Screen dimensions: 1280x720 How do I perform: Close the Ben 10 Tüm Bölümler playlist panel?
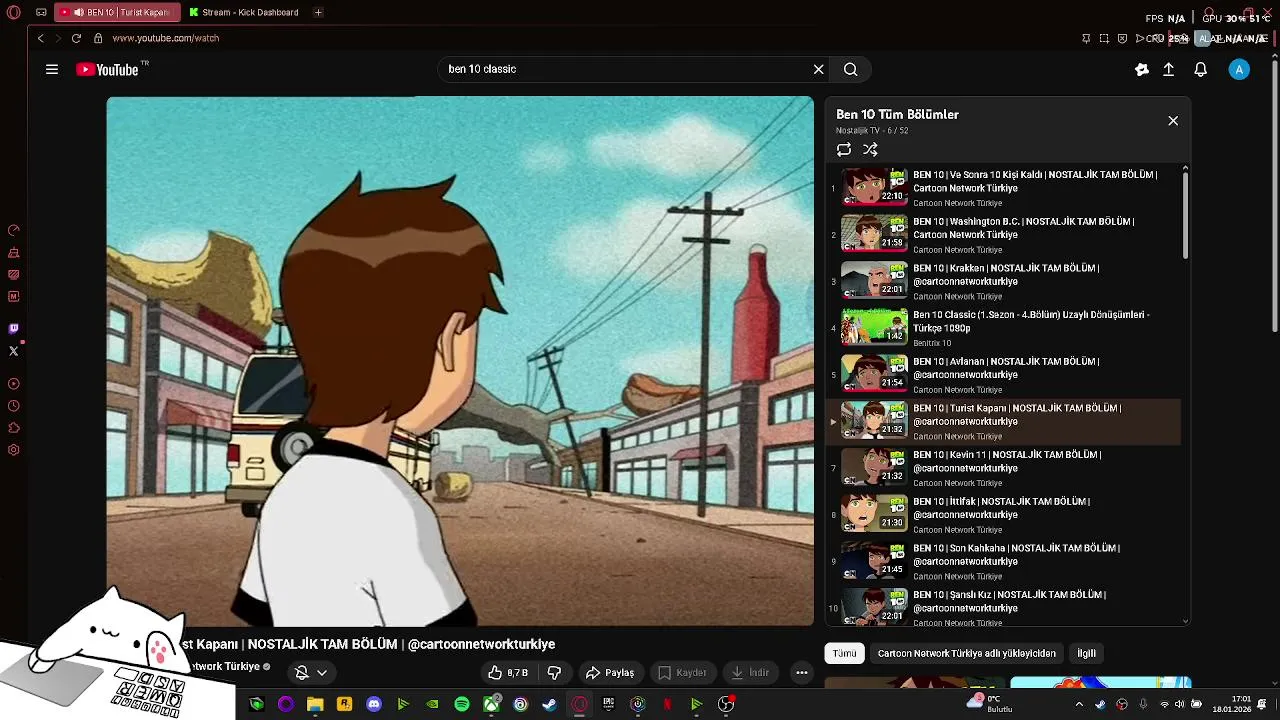[1173, 121]
